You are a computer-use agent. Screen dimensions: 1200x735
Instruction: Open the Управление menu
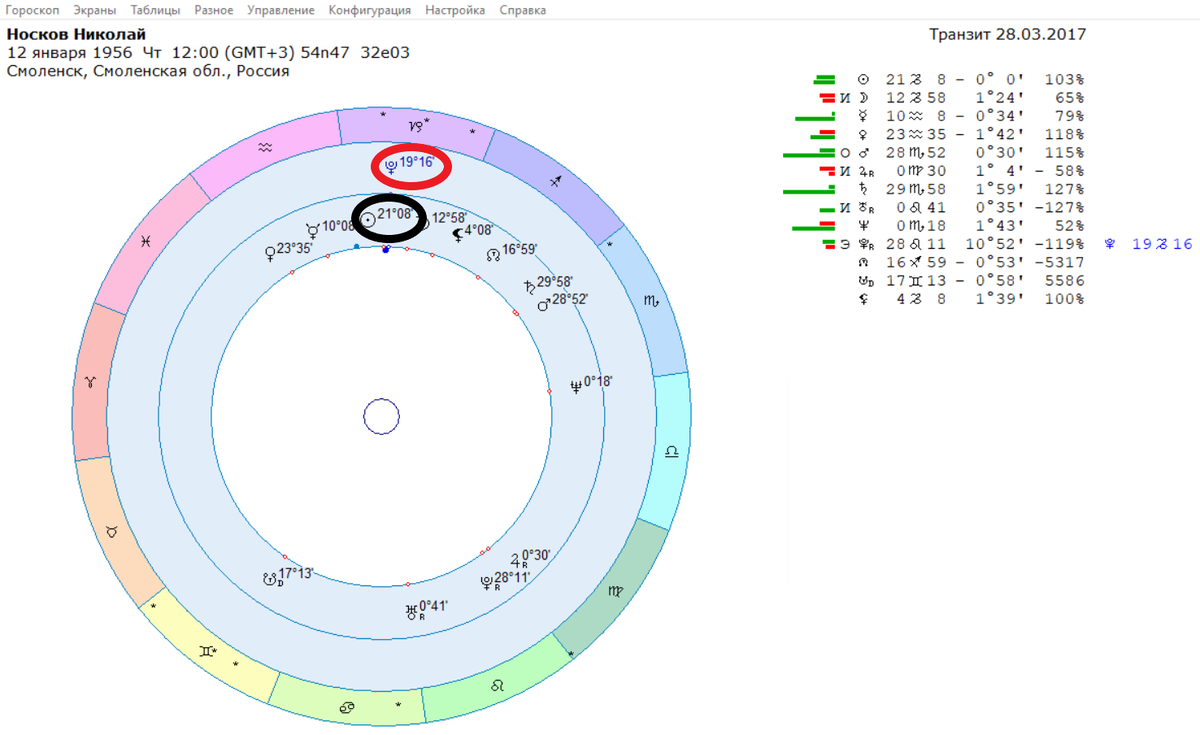(281, 10)
